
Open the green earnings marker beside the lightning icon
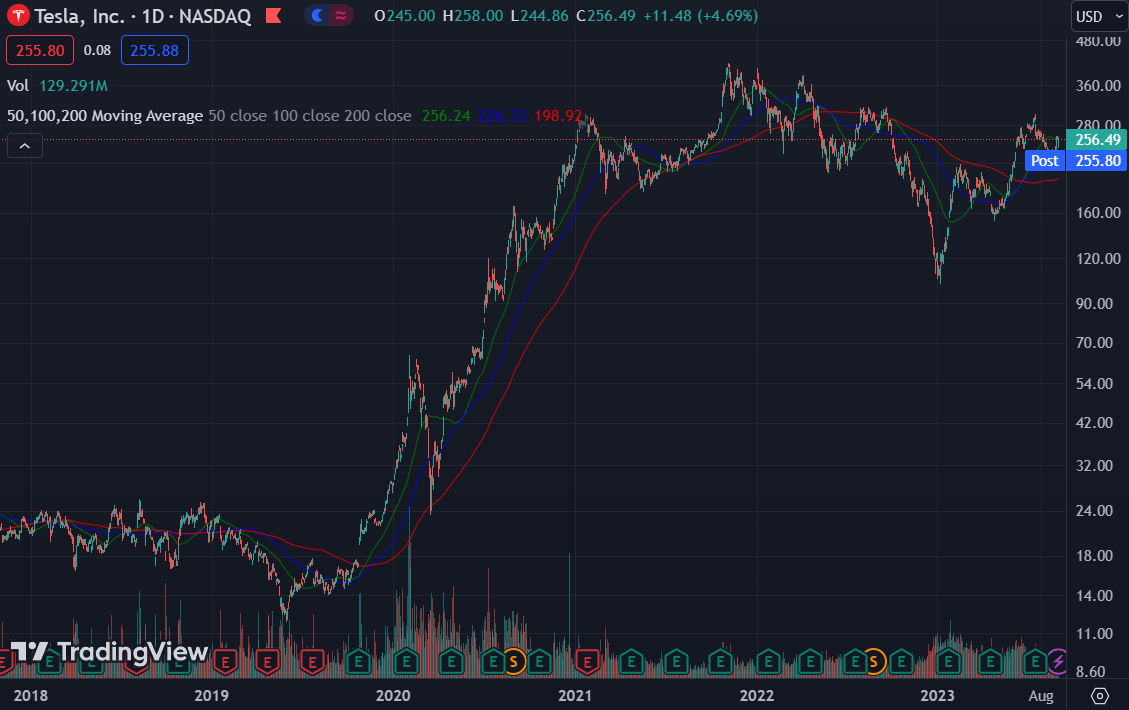(x=1035, y=661)
